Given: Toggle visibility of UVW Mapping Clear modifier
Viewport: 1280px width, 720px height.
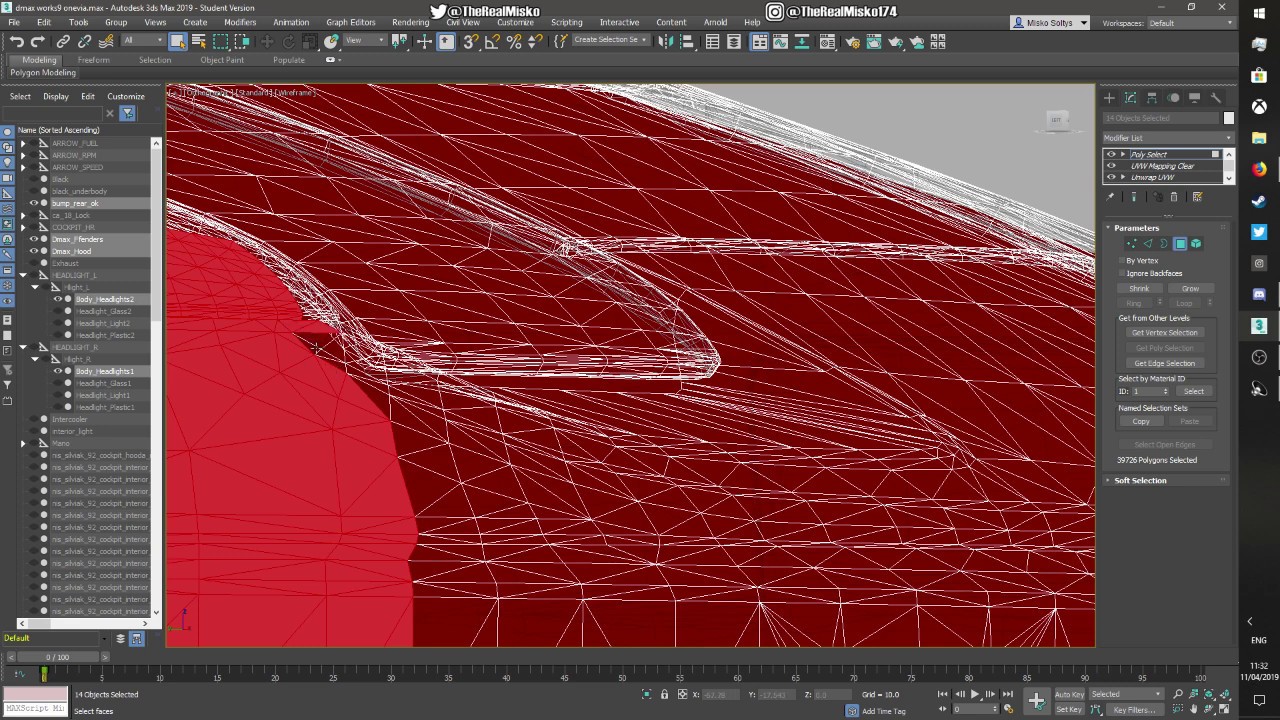Looking at the screenshot, I should coord(1110,166).
